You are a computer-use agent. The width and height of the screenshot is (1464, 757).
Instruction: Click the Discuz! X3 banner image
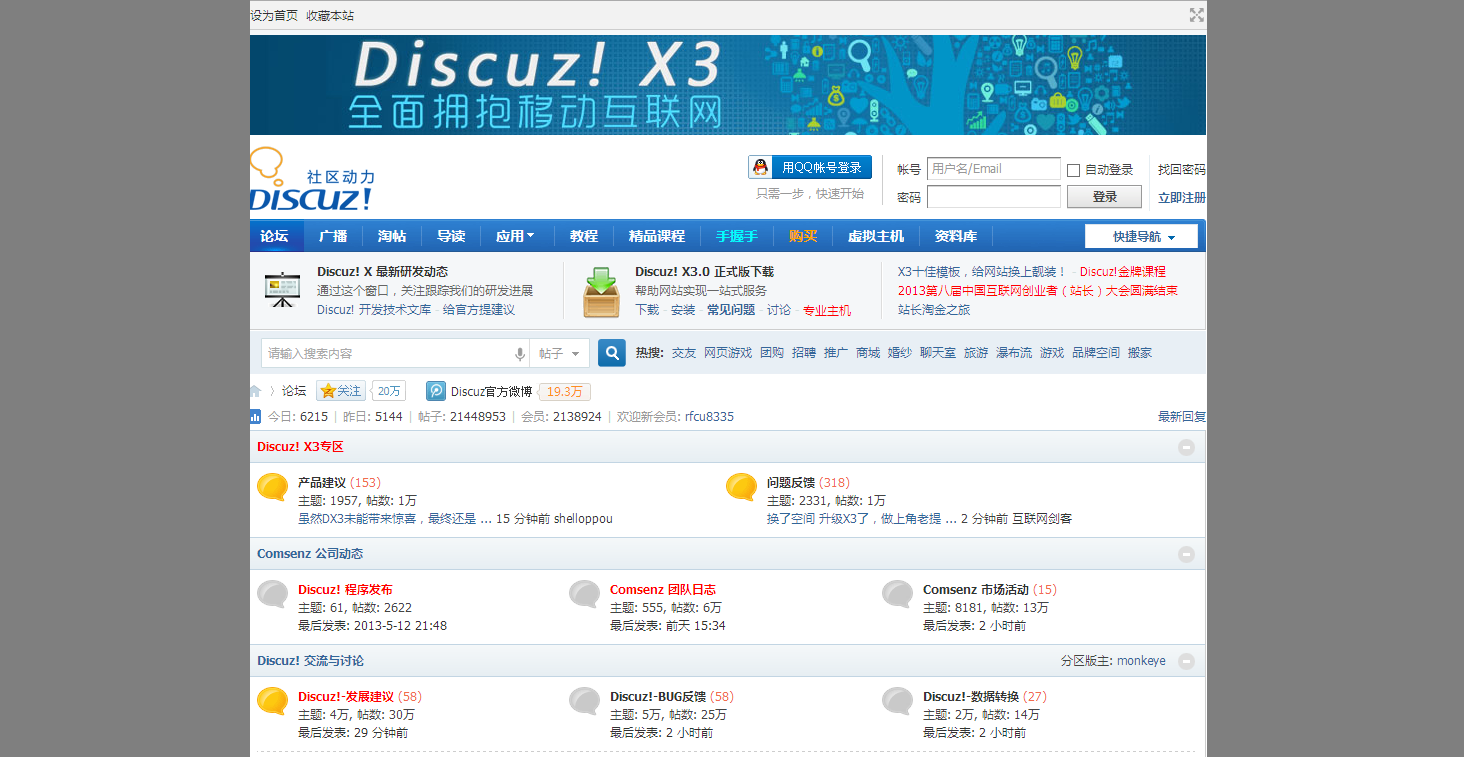[x=728, y=85]
